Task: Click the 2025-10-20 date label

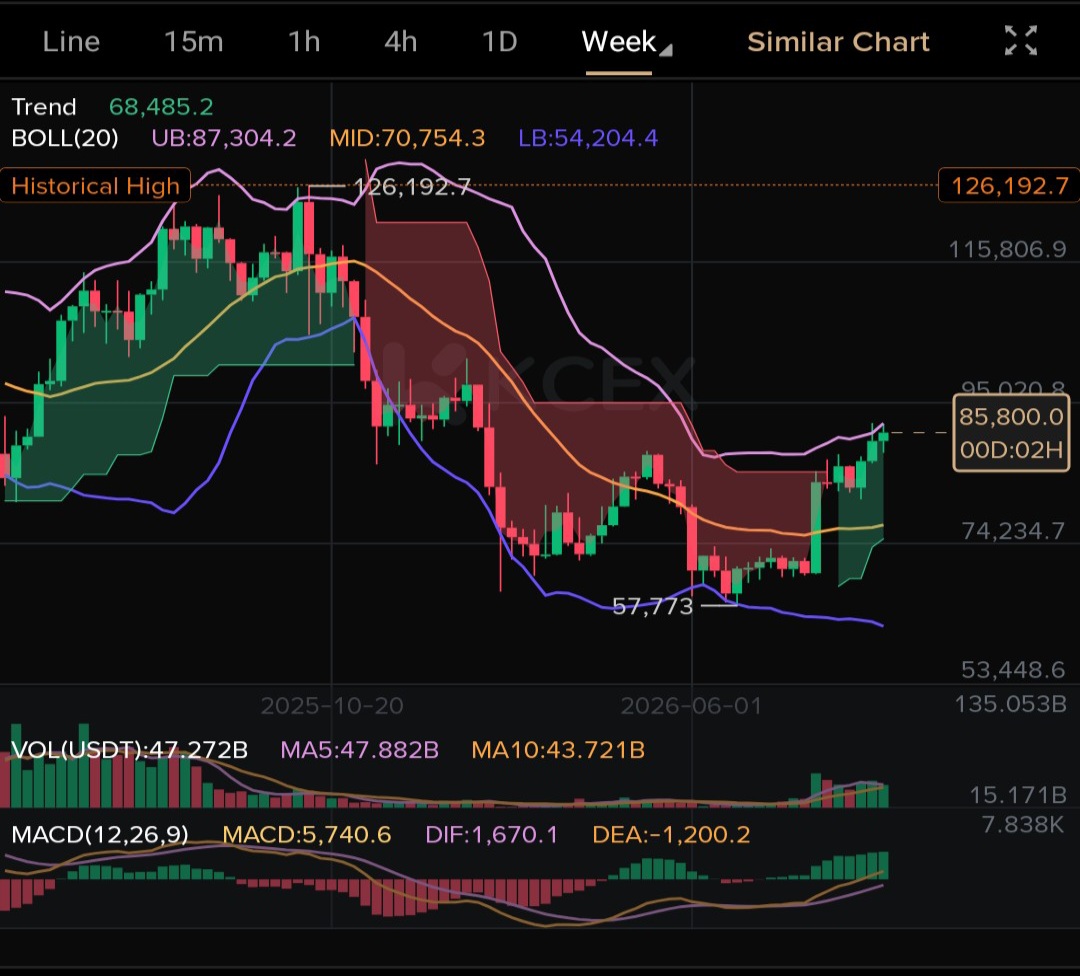Action: pos(332,705)
